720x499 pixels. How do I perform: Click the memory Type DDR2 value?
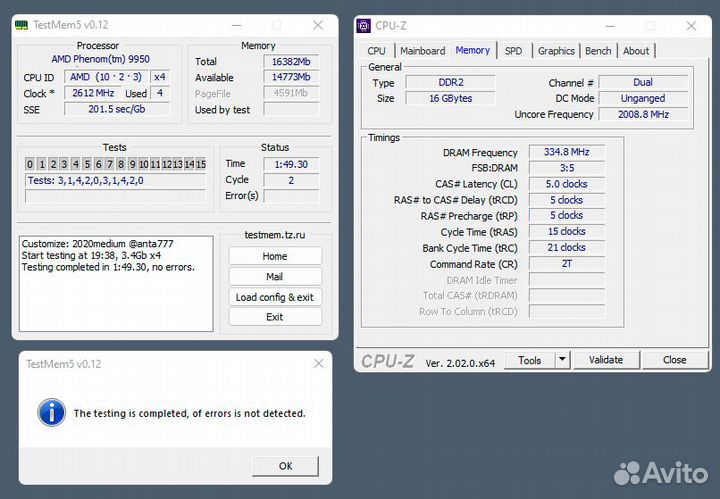[x=450, y=83]
